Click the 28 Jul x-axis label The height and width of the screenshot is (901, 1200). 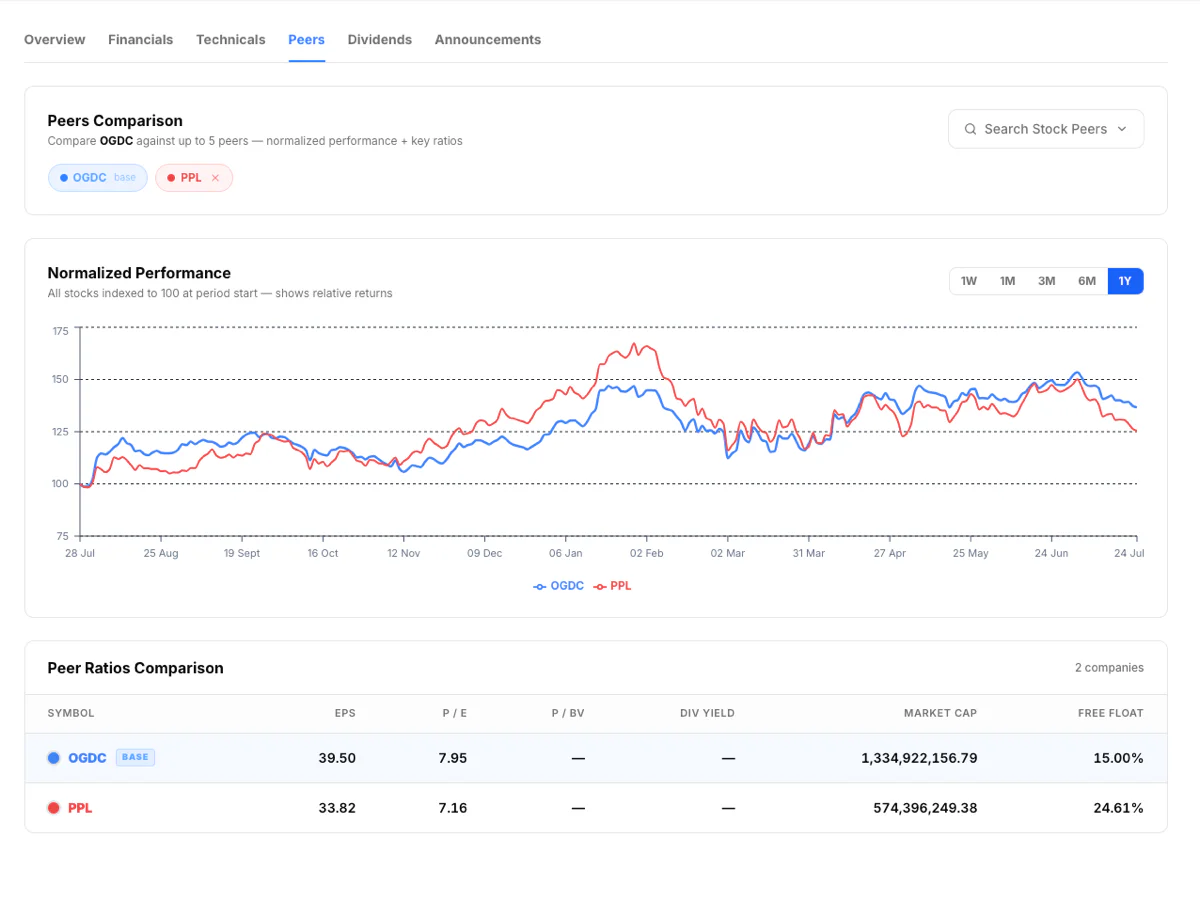80,553
